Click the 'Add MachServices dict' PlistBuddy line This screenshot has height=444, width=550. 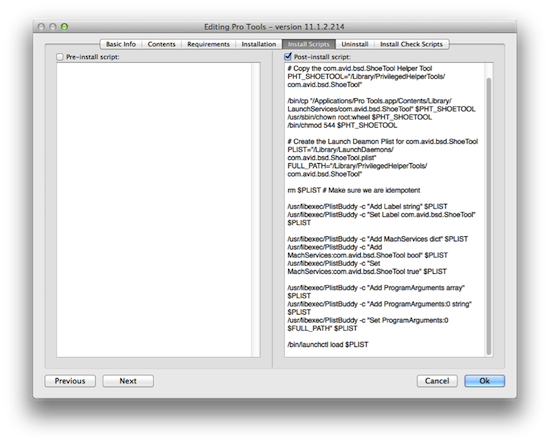(x=377, y=239)
